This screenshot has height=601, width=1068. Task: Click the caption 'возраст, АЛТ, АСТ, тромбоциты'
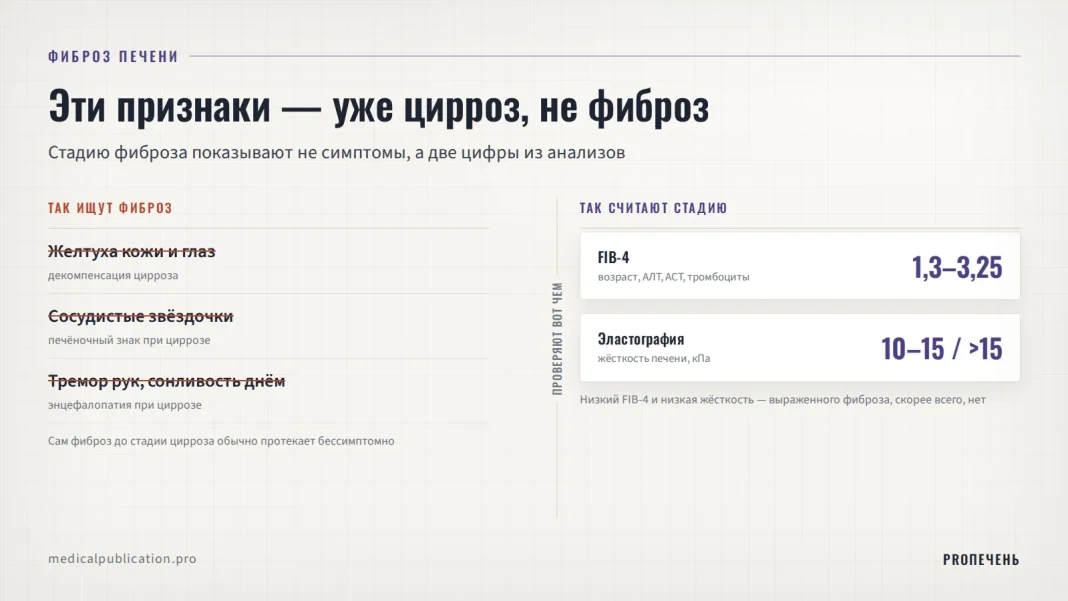click(x=673, y=277)
